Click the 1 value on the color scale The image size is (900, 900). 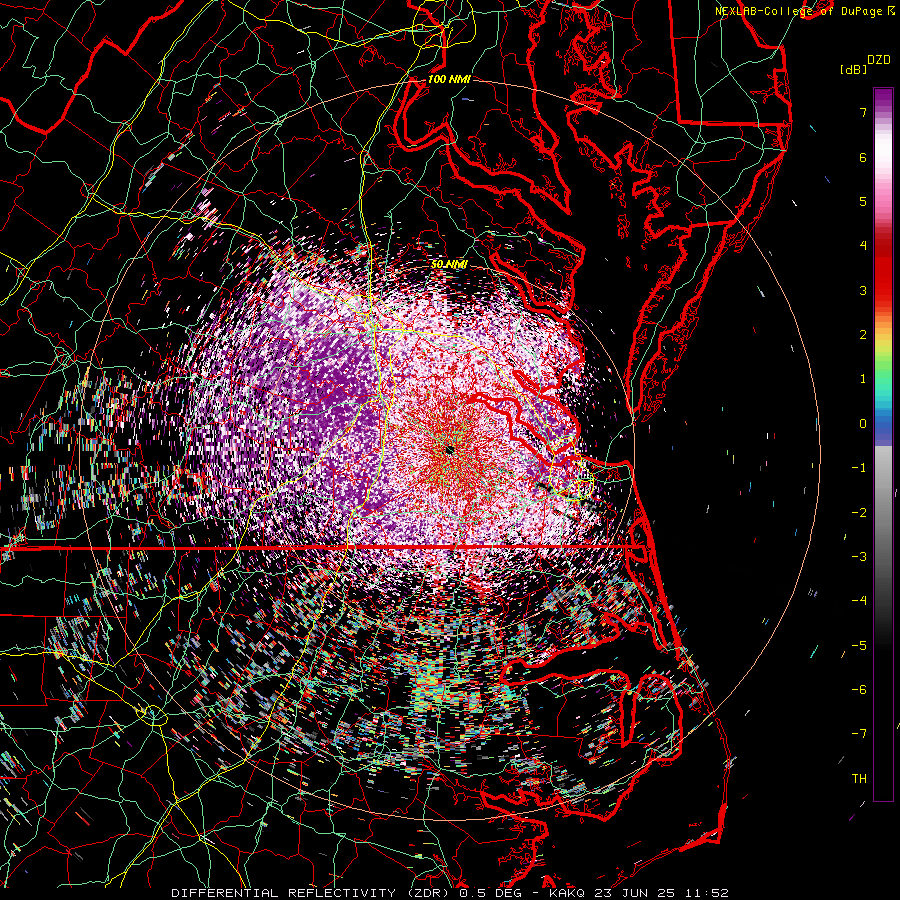coord(863,379)
